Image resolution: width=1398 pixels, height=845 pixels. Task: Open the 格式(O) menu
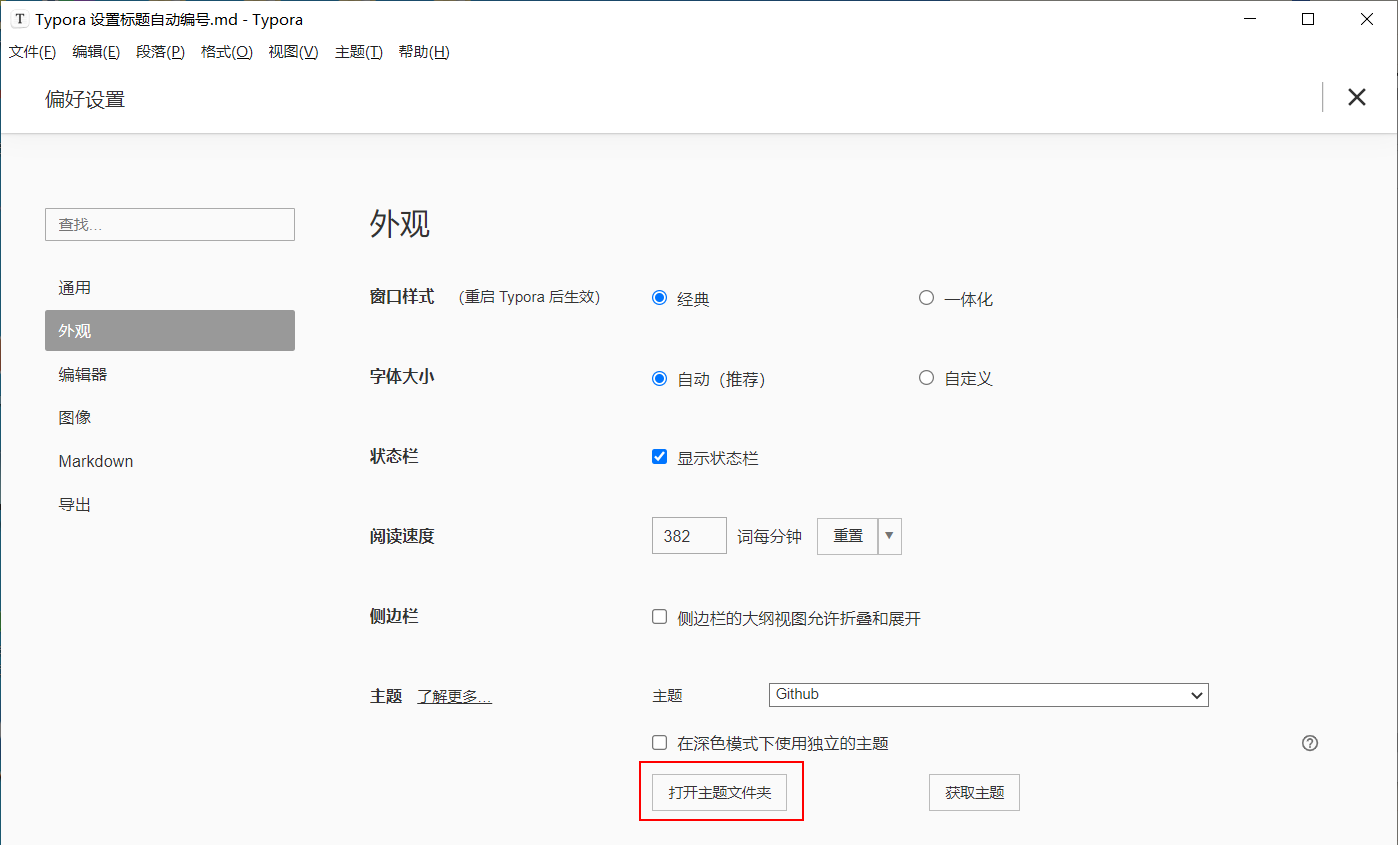[x=227, y=52]
